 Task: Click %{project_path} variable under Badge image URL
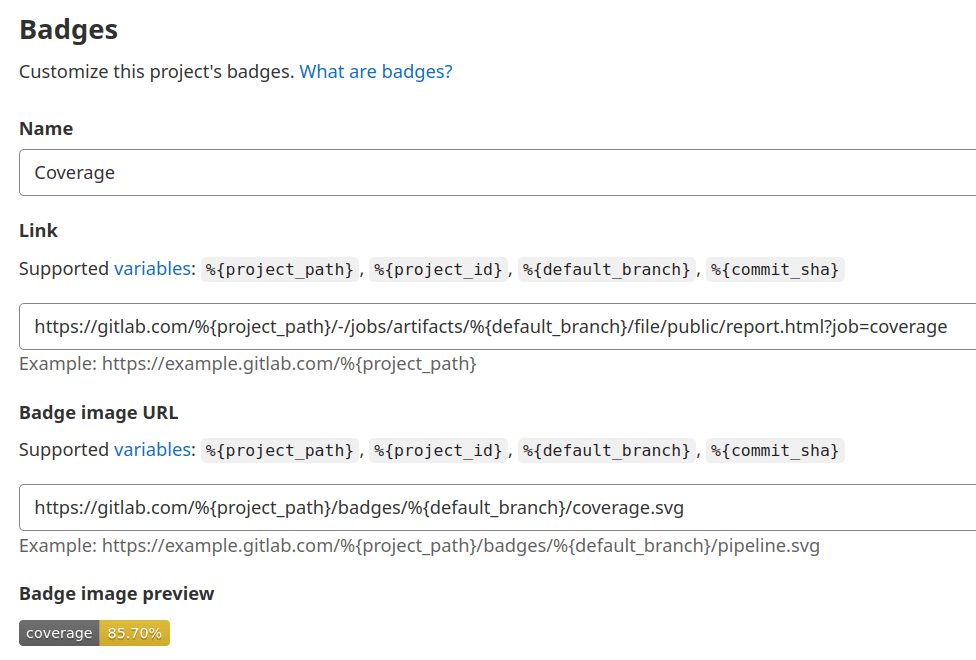pos(280,451)
